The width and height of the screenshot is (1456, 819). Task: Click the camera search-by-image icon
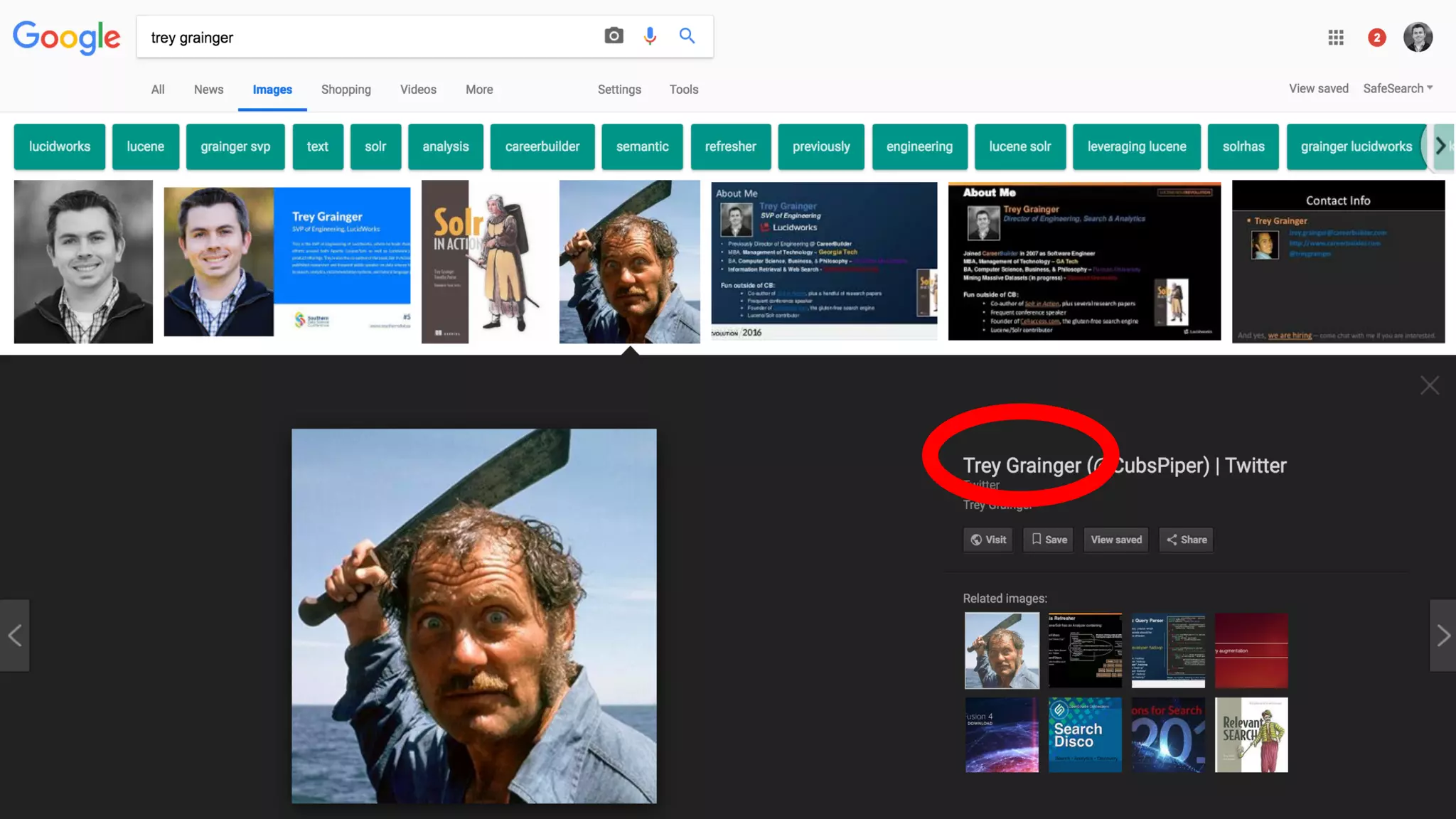[x=614, y=36]
